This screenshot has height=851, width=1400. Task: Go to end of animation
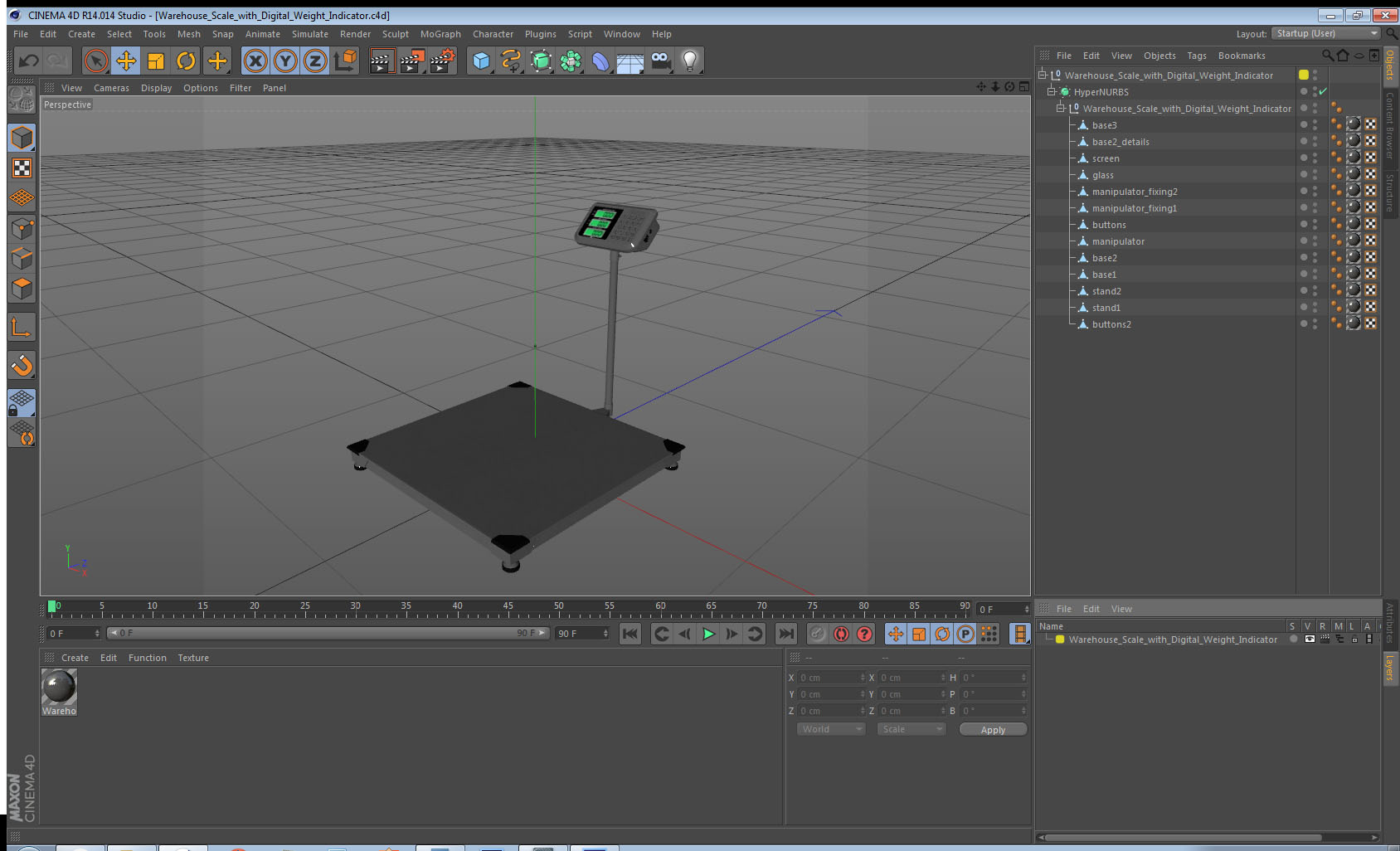[x=785, y=634]
